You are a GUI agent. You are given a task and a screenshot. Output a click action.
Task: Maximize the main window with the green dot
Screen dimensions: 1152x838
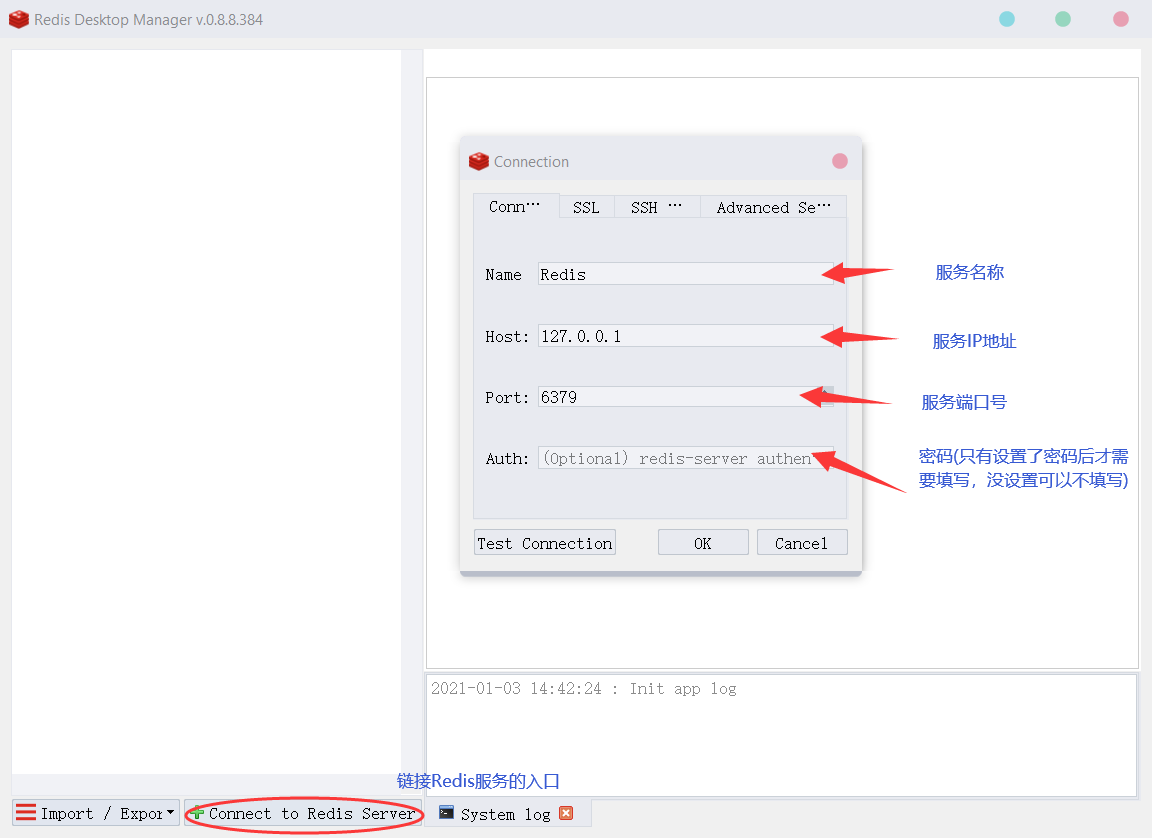[1063, 19]
